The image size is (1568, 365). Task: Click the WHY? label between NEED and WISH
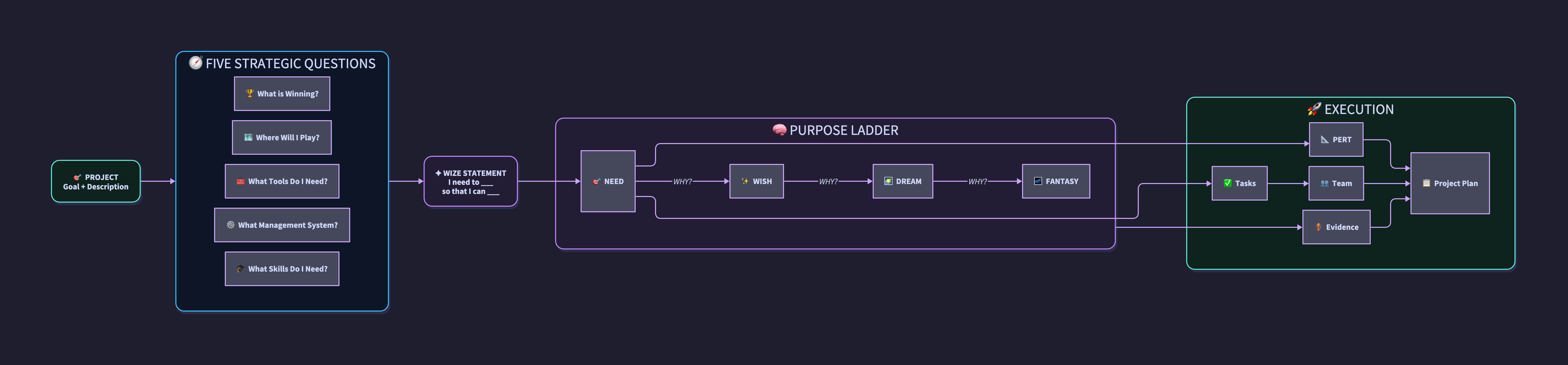point(682,181)
